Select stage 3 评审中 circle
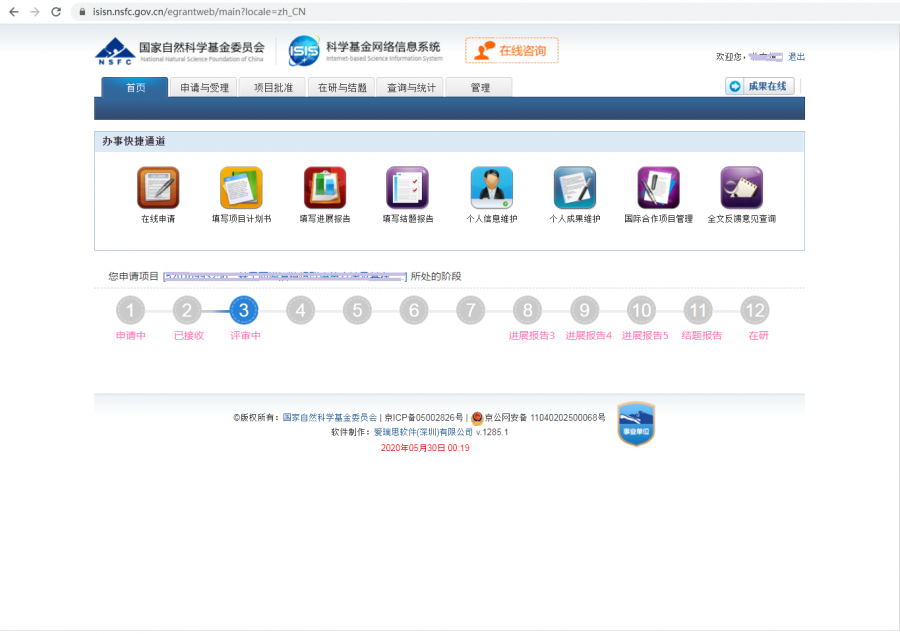 tap(244, 311)
